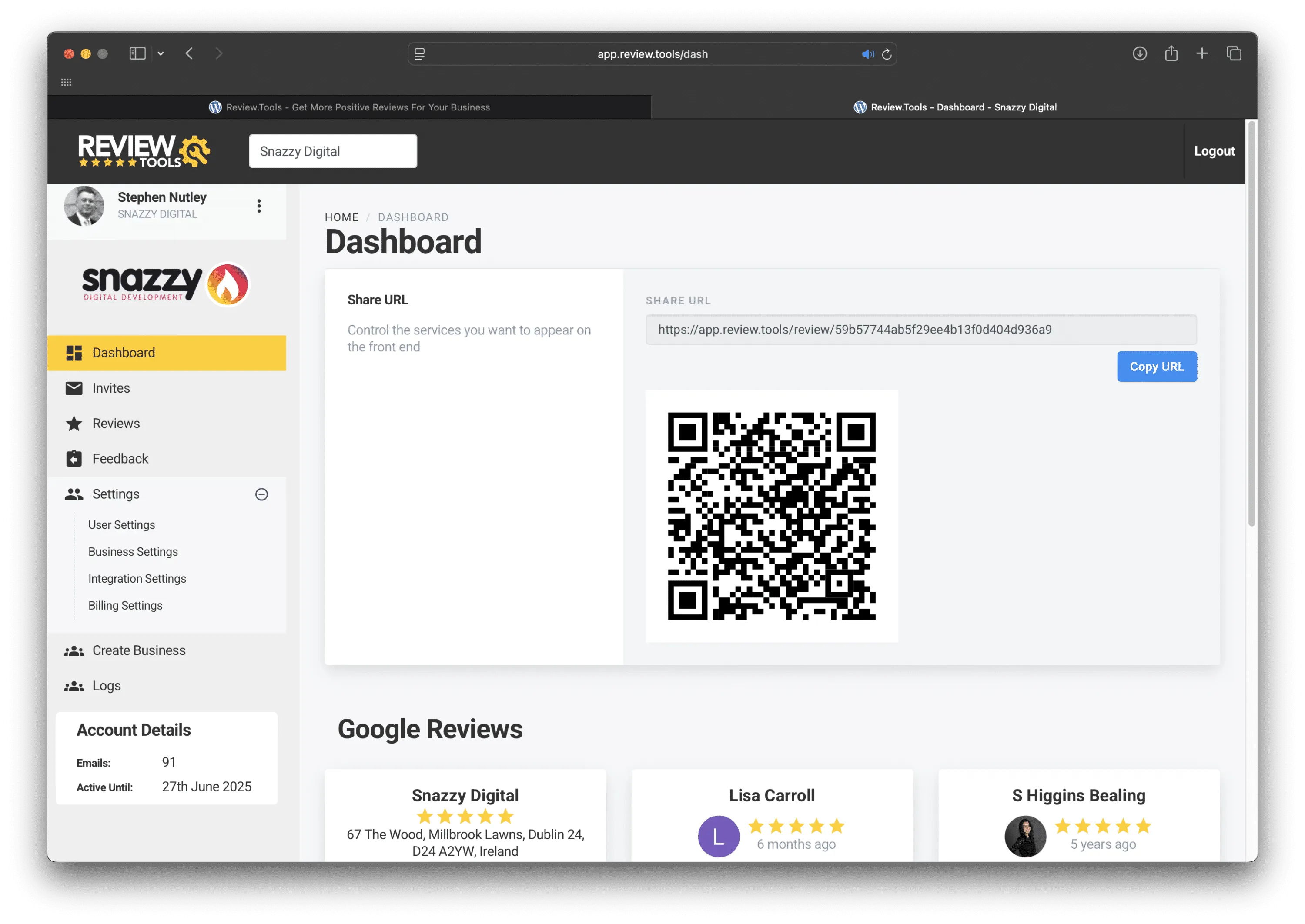The width and height of the screenshot is (1305, 924).
Task: Click the HOME breadcrumb link
Action: point(341,217)
